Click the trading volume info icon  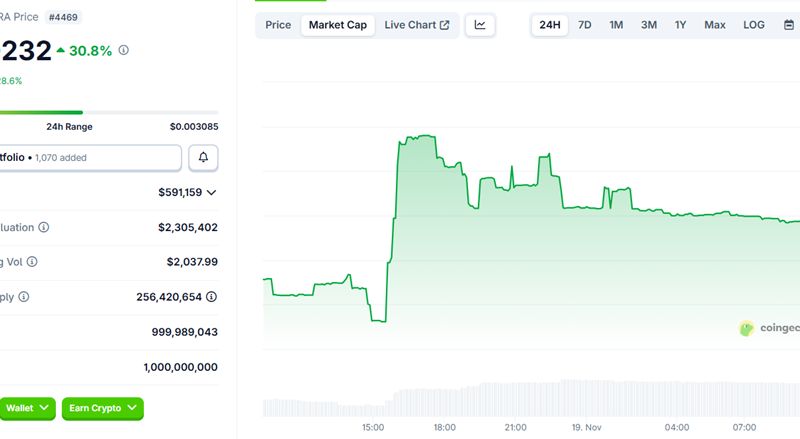click(32, 262)
